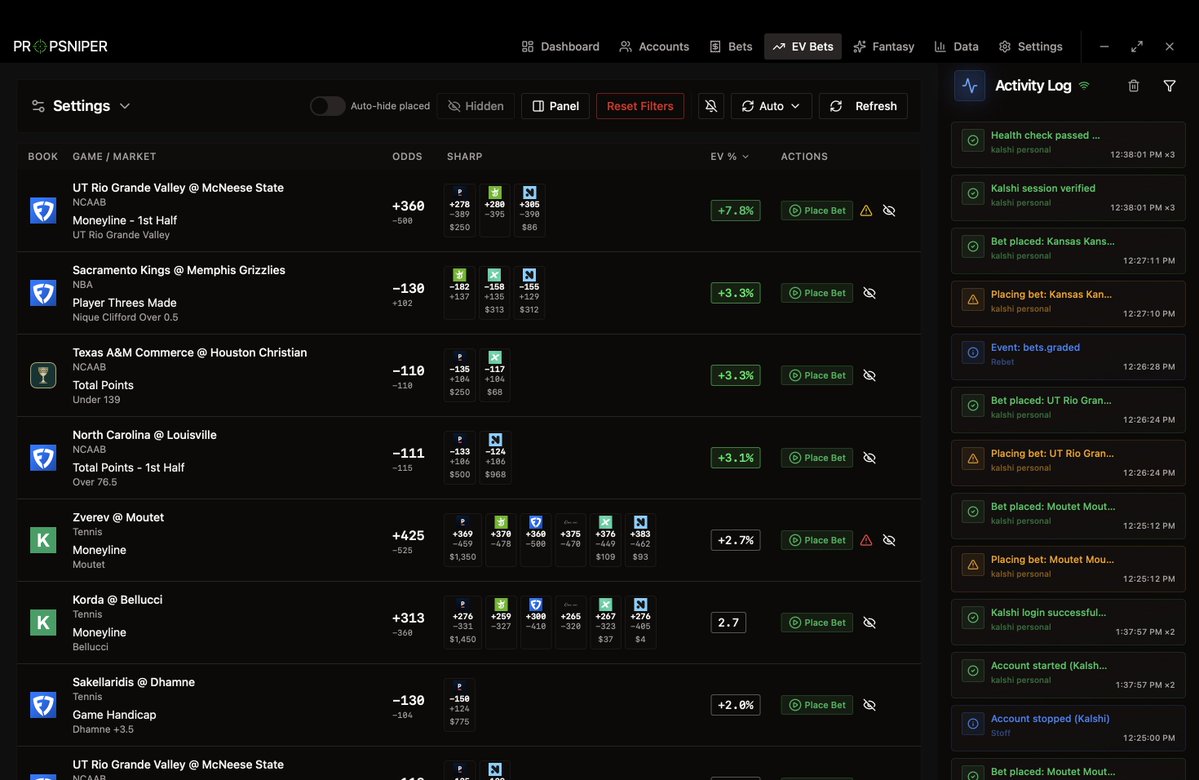Open the side Panel
1199x780 pixels.
tap(555, 106)
